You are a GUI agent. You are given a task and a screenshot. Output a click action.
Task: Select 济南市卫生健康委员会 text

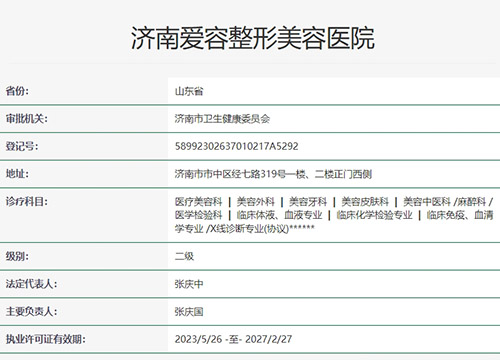click(222, 119)
